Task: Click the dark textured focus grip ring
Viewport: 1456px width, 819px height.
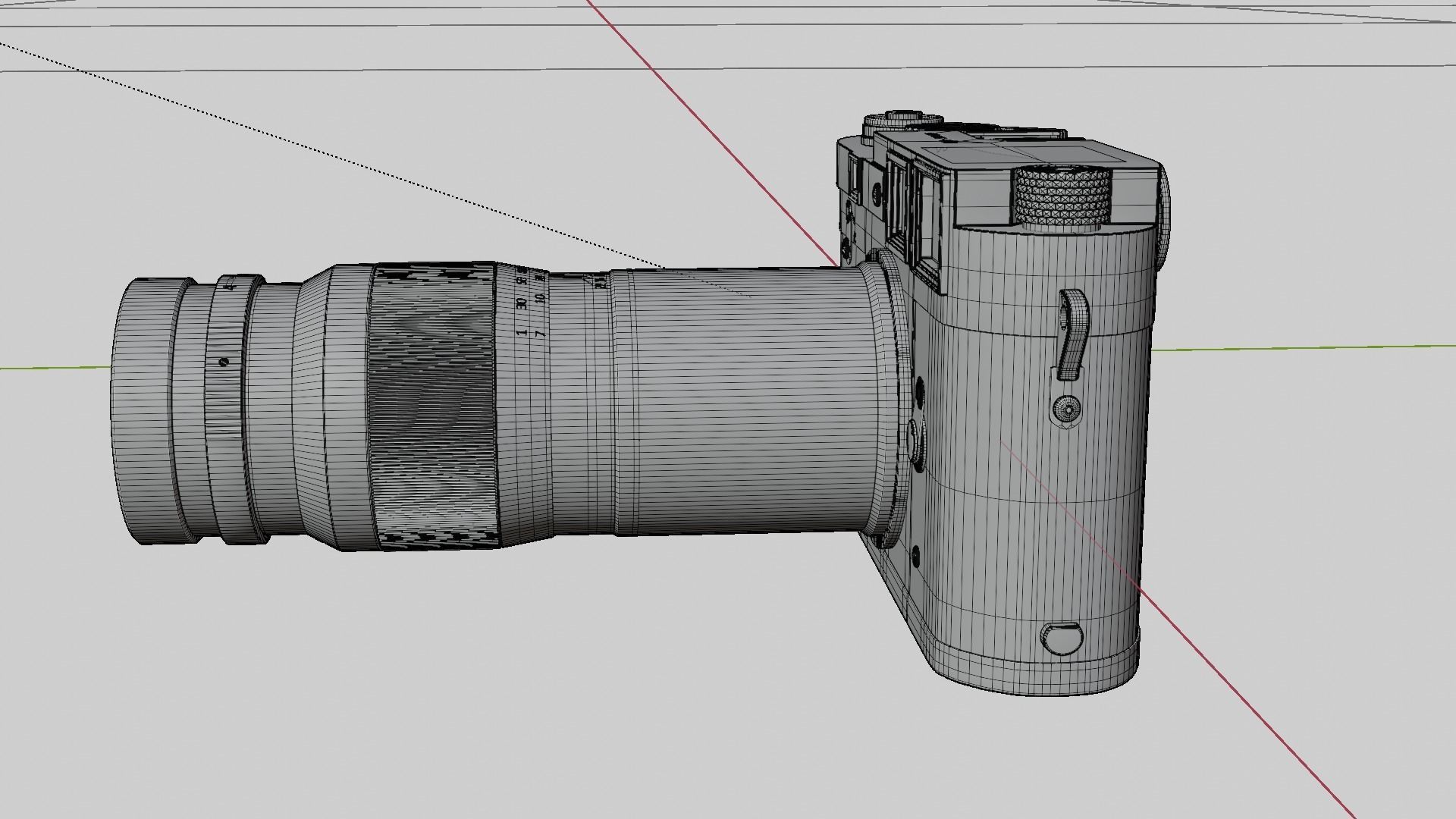Action: coord(432,406)
